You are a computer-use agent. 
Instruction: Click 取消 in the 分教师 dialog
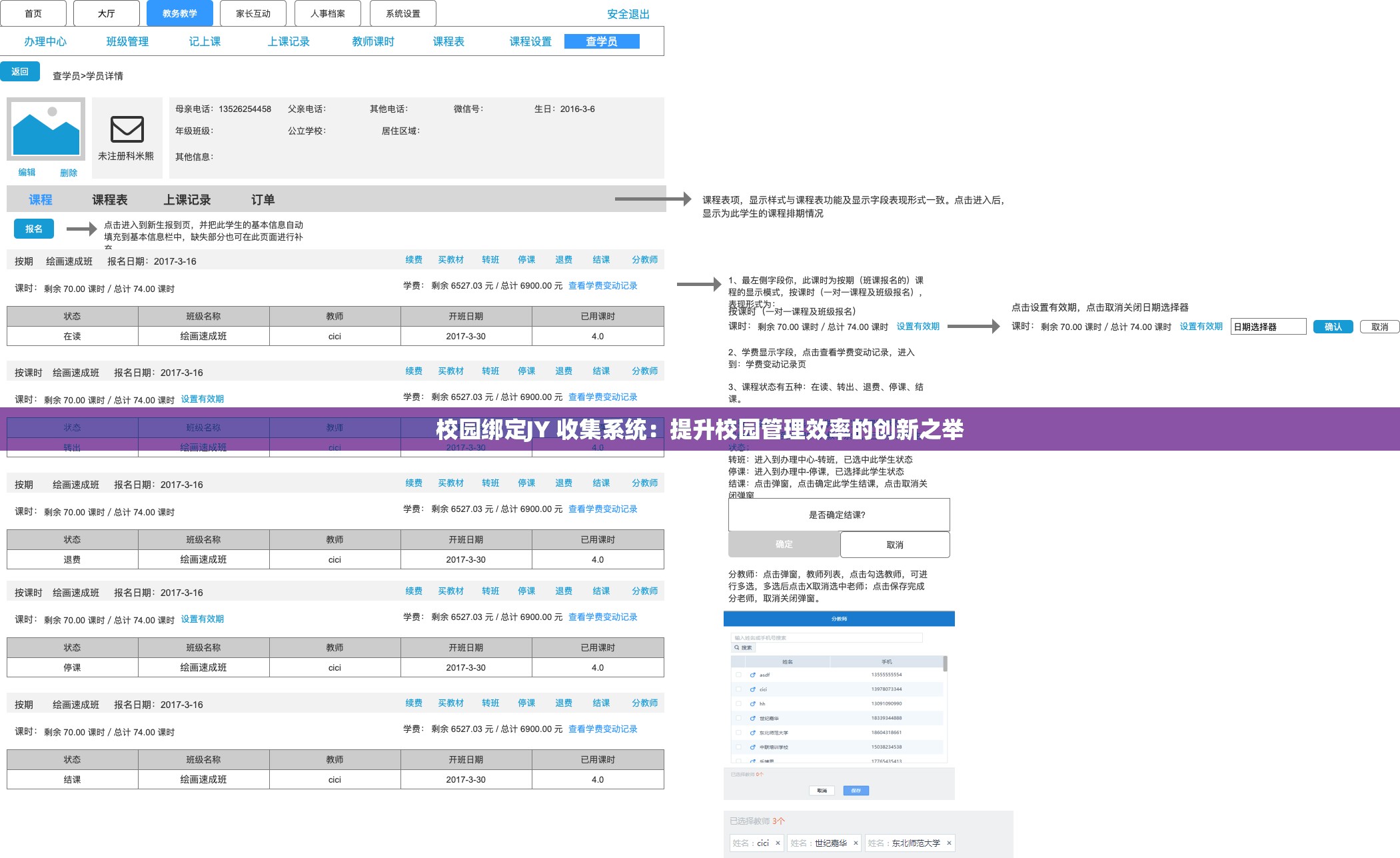822,791
